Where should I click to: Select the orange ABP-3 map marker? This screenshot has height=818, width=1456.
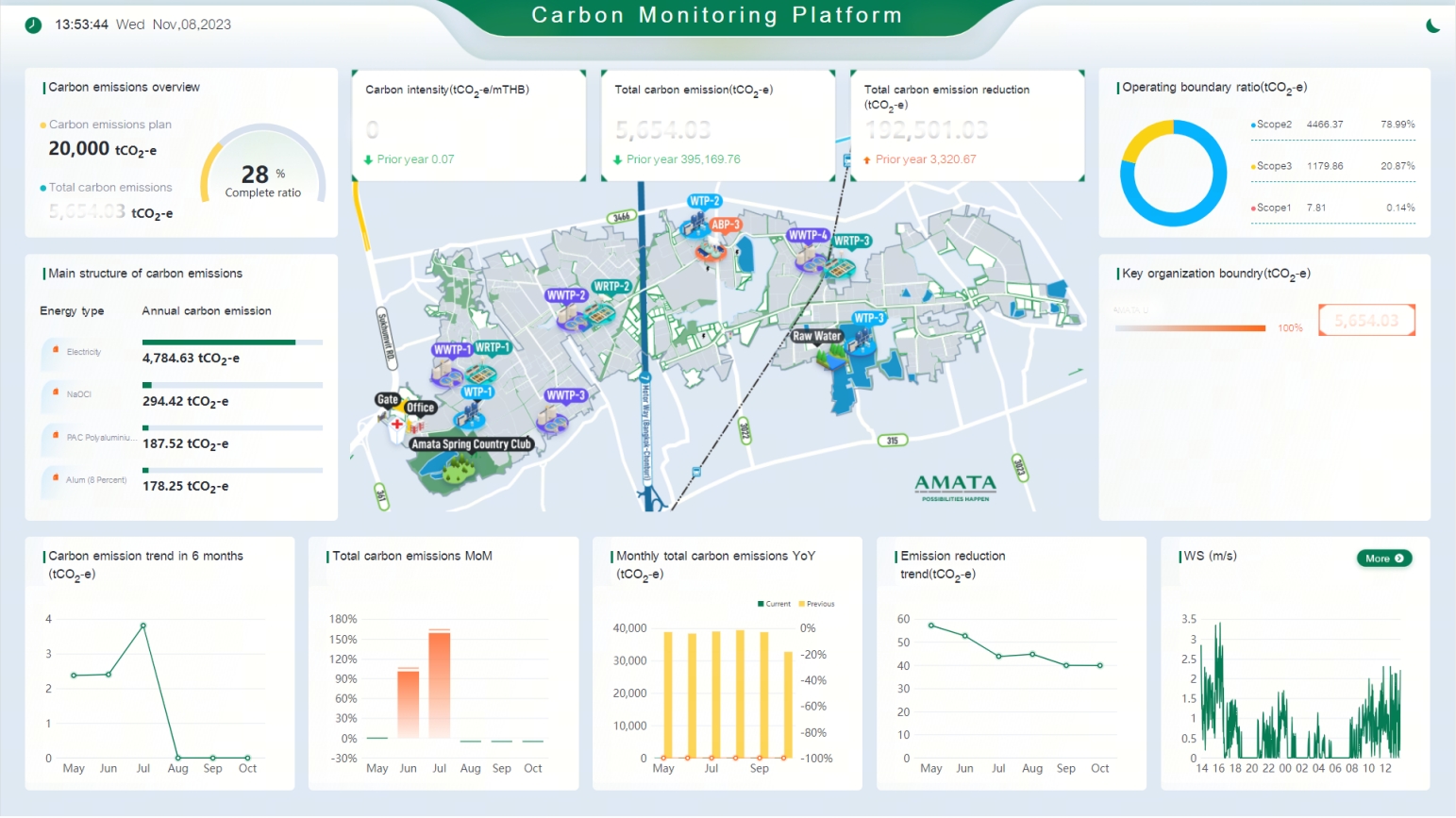point(724,225)
